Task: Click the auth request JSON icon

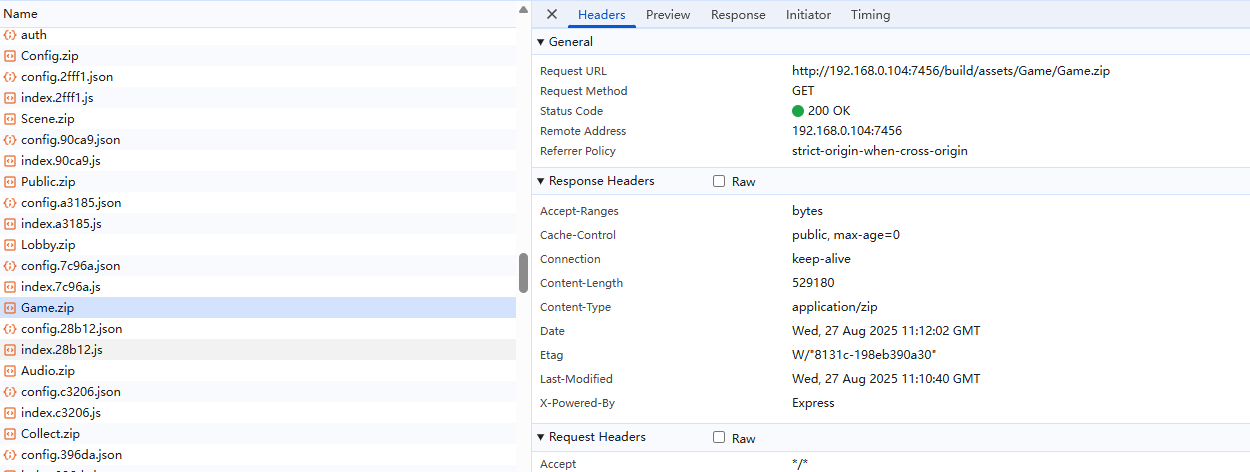Action: (x=10, y=35)
